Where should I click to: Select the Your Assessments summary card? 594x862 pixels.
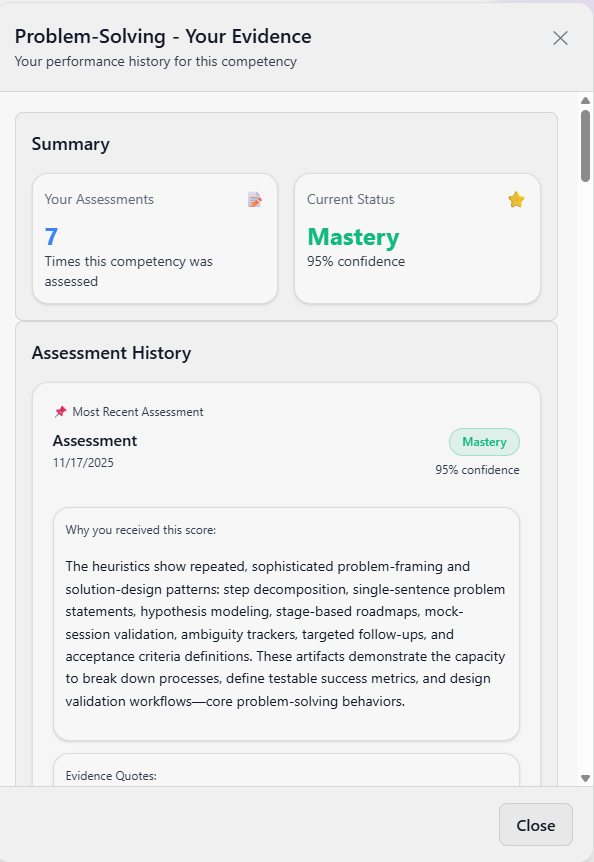(154, 239)
